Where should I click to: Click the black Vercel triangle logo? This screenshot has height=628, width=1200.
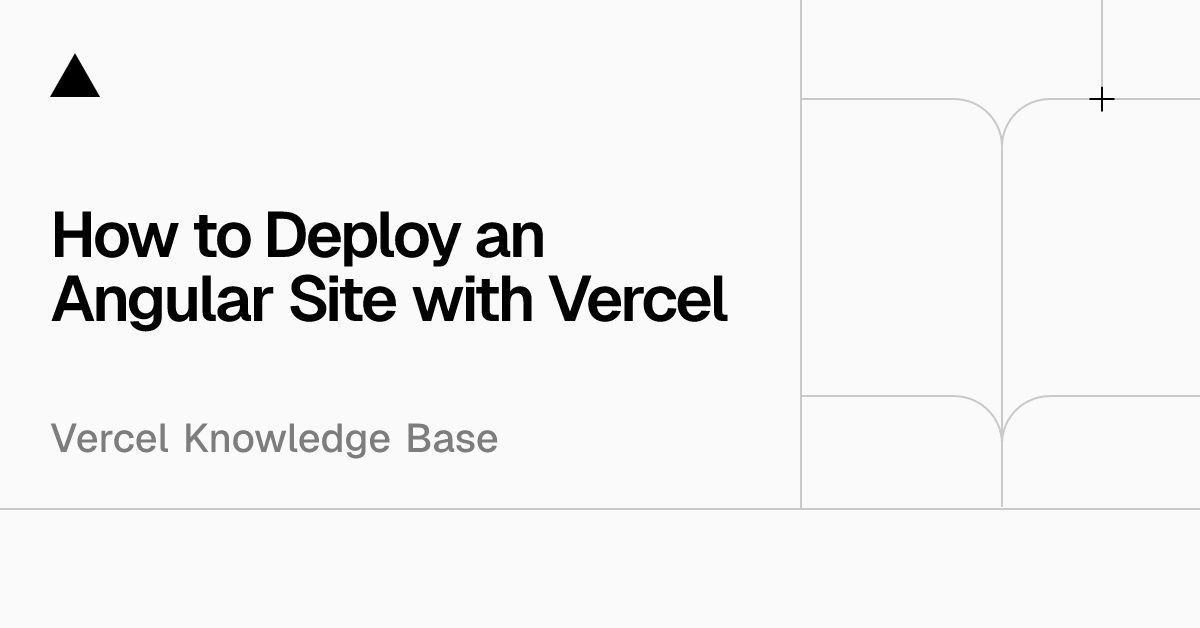click(75, 78)
